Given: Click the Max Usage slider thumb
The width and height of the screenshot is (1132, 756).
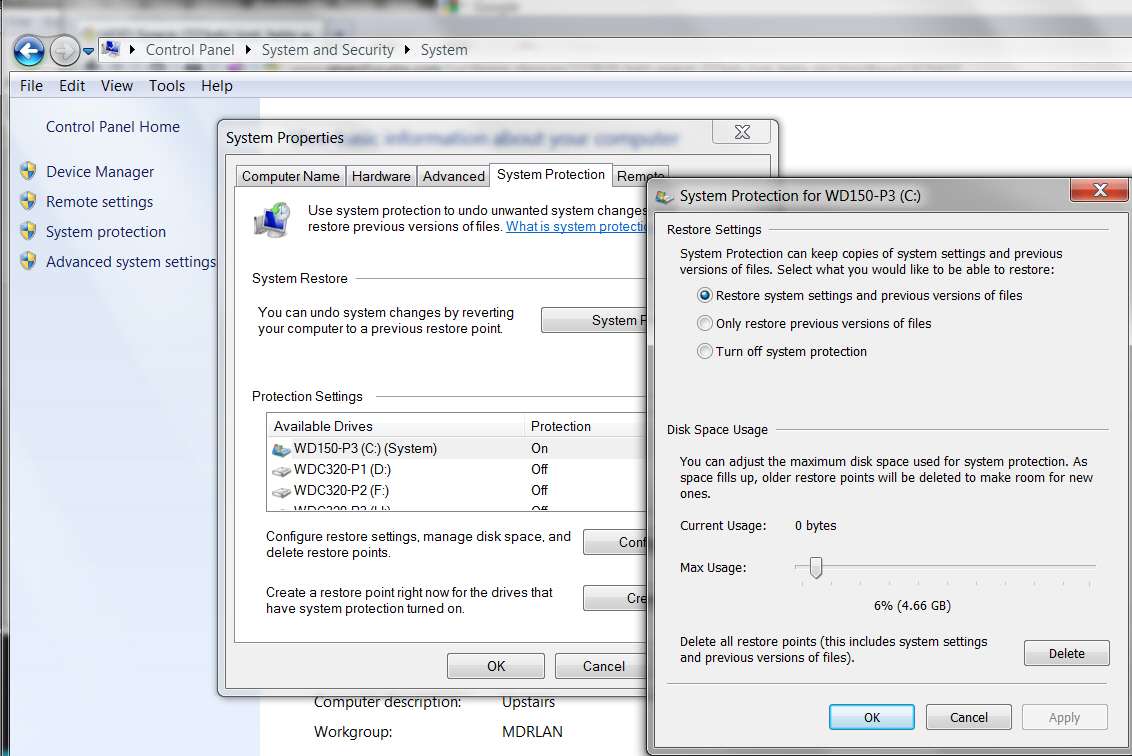Looking at the screenshot, I should 816,568.
